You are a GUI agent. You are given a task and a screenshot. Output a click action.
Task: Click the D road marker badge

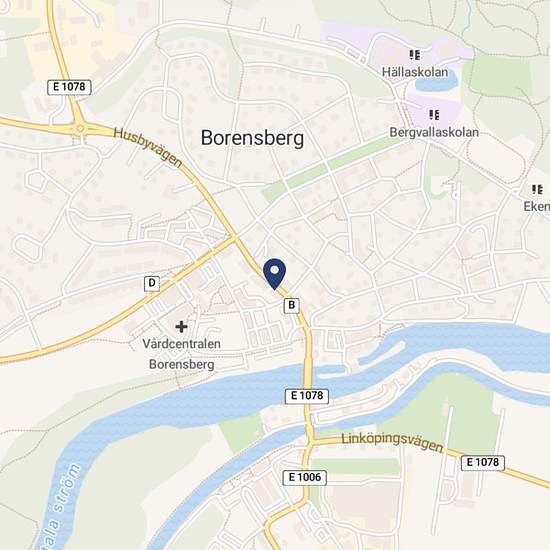(x=152, y=283)
